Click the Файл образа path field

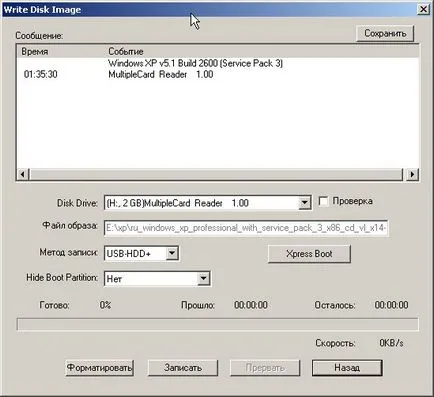point(246,228)
